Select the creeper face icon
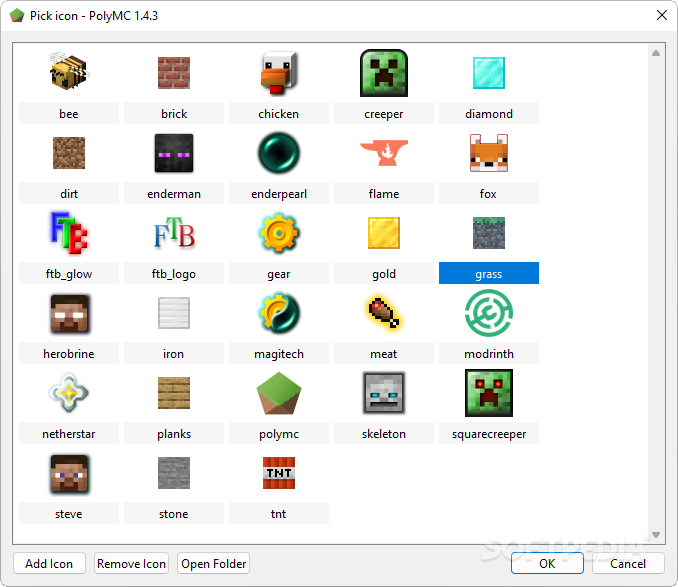This screenshot has height=587, width=678. (x=384, y=73)
